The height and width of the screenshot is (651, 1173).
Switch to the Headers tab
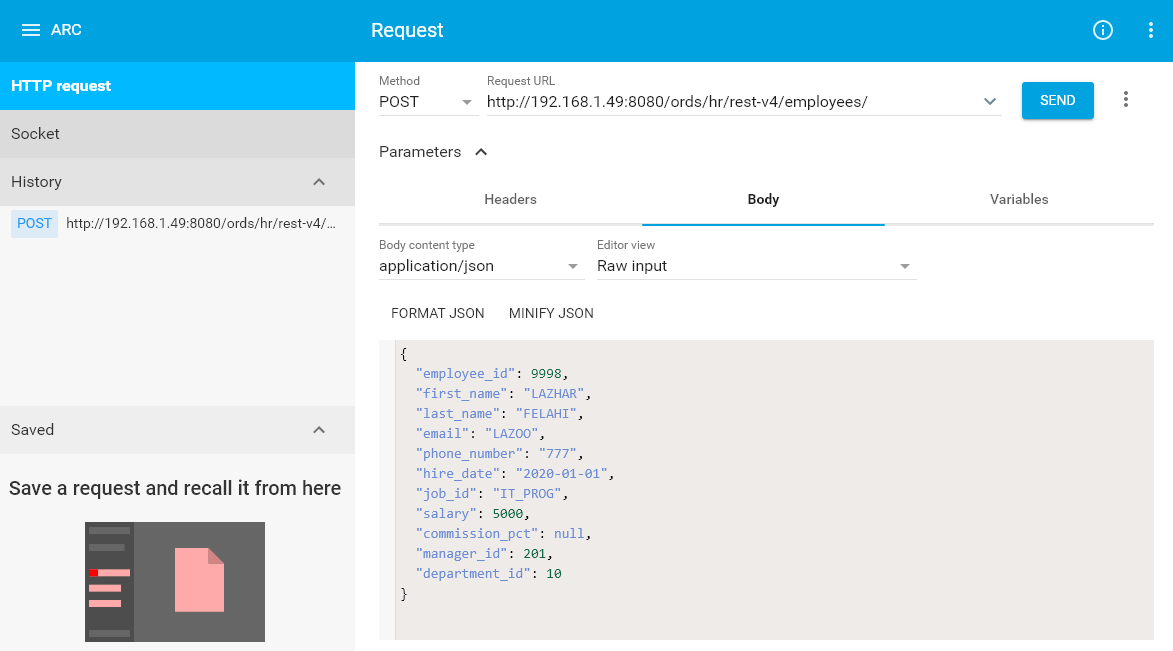(510, 199)
